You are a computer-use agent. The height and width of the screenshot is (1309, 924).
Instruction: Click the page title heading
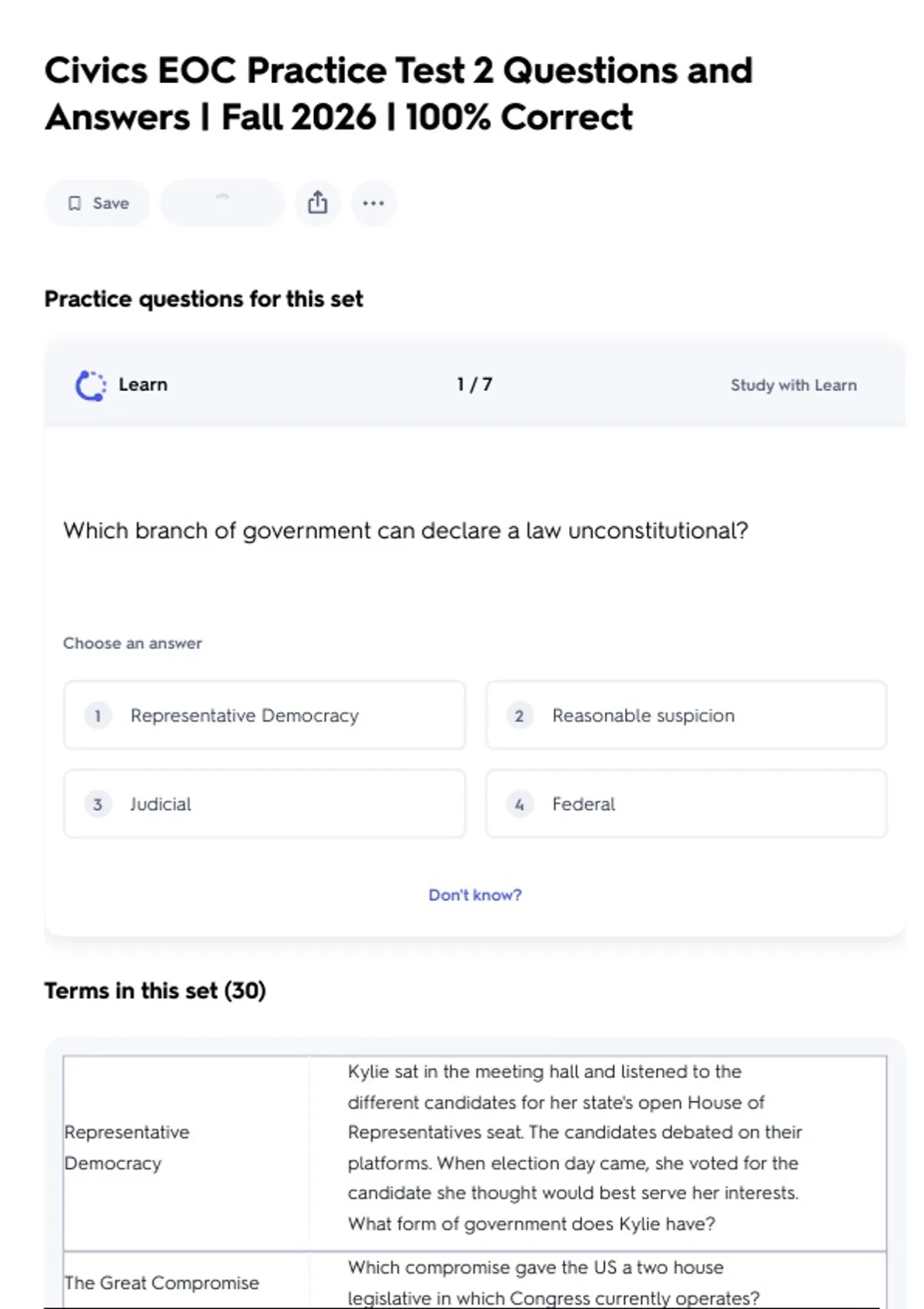[x=398, y=94]
